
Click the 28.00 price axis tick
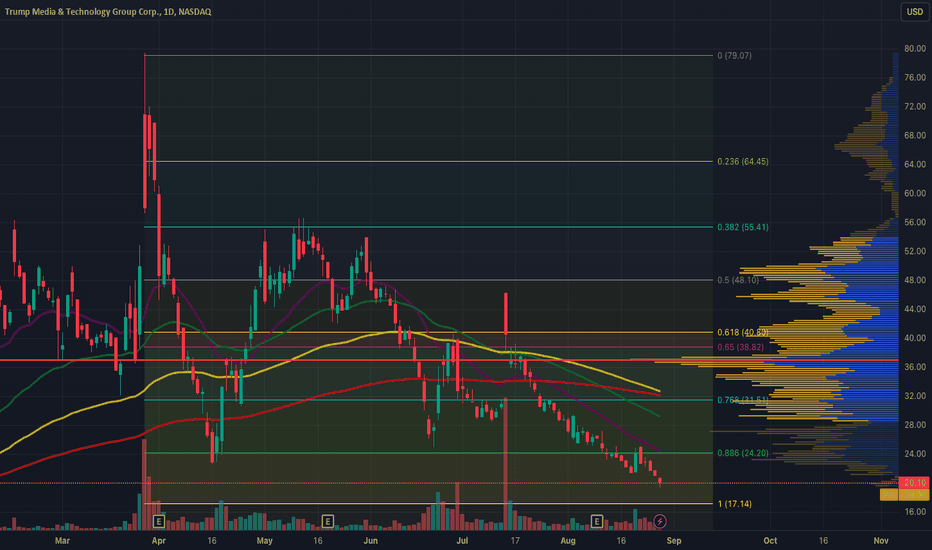coord(915,425)
